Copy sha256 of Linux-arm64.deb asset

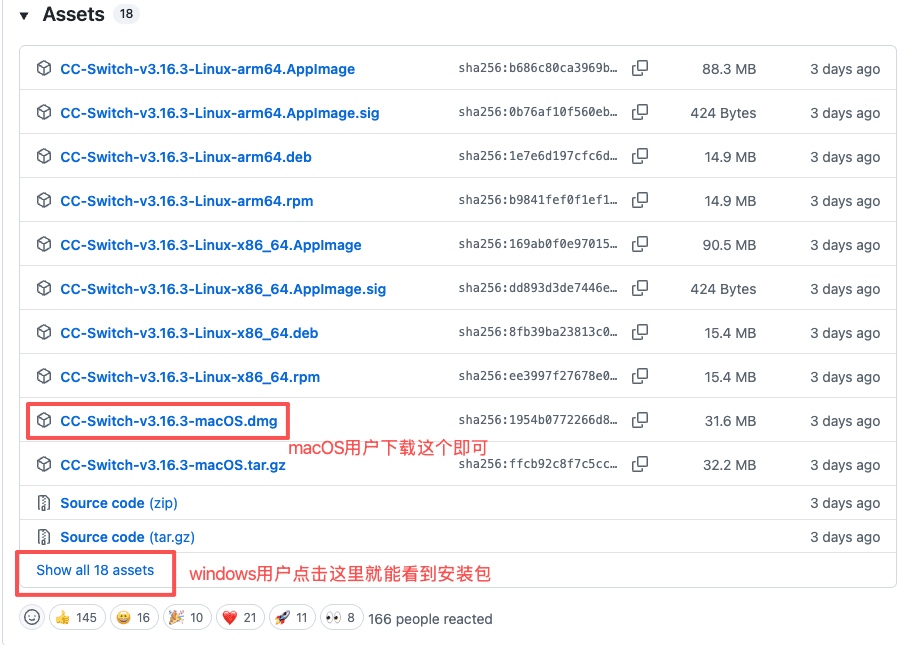tap(640, 156)
